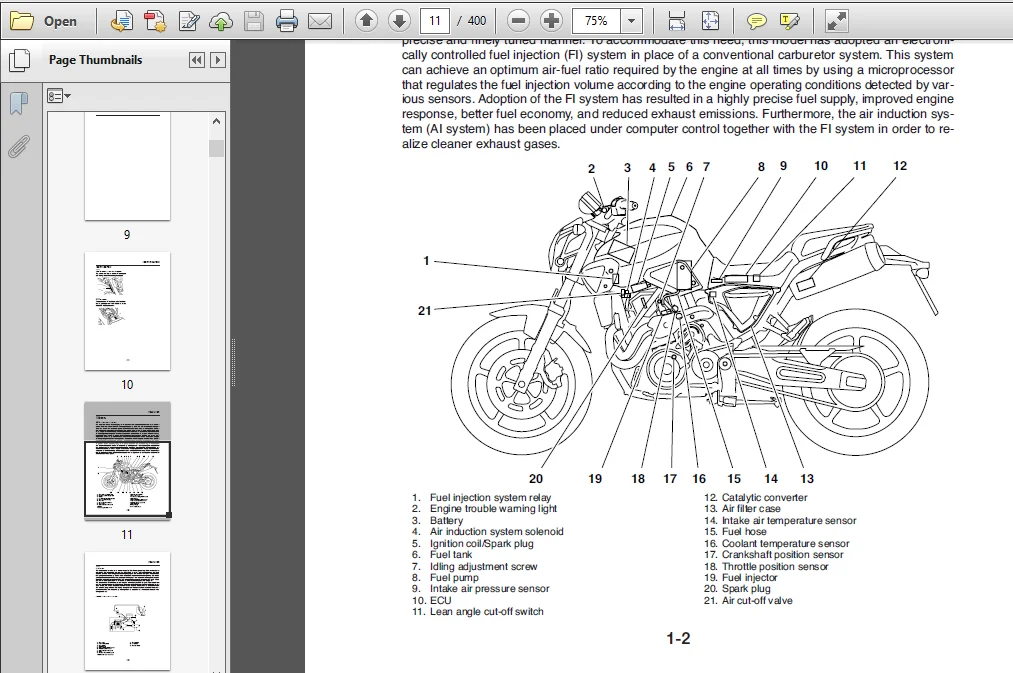Click diagram callout number 21
This screenshot has width=1013, height=673.
424,311
